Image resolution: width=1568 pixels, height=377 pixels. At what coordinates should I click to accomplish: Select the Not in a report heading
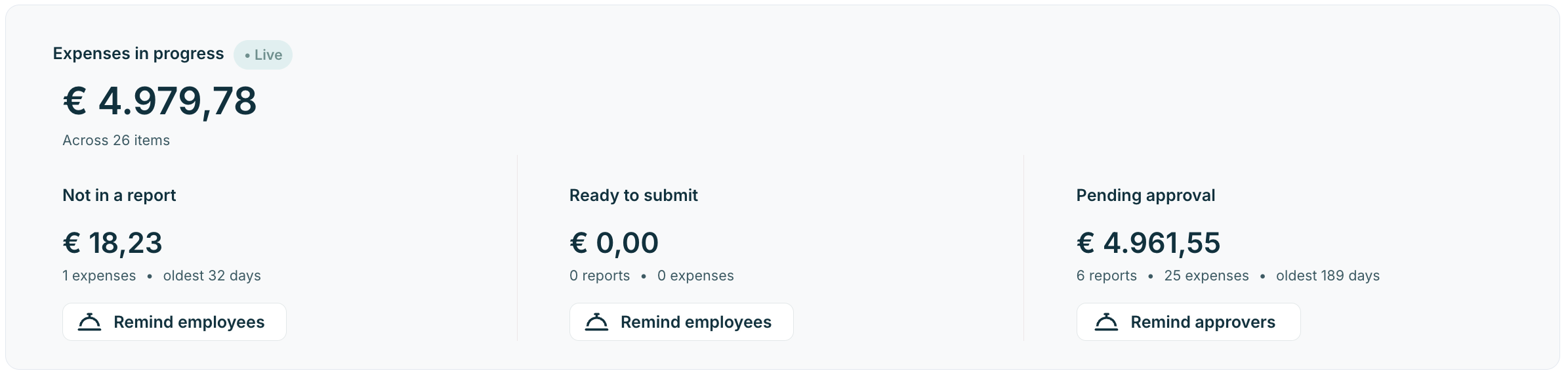click(119, 195)
